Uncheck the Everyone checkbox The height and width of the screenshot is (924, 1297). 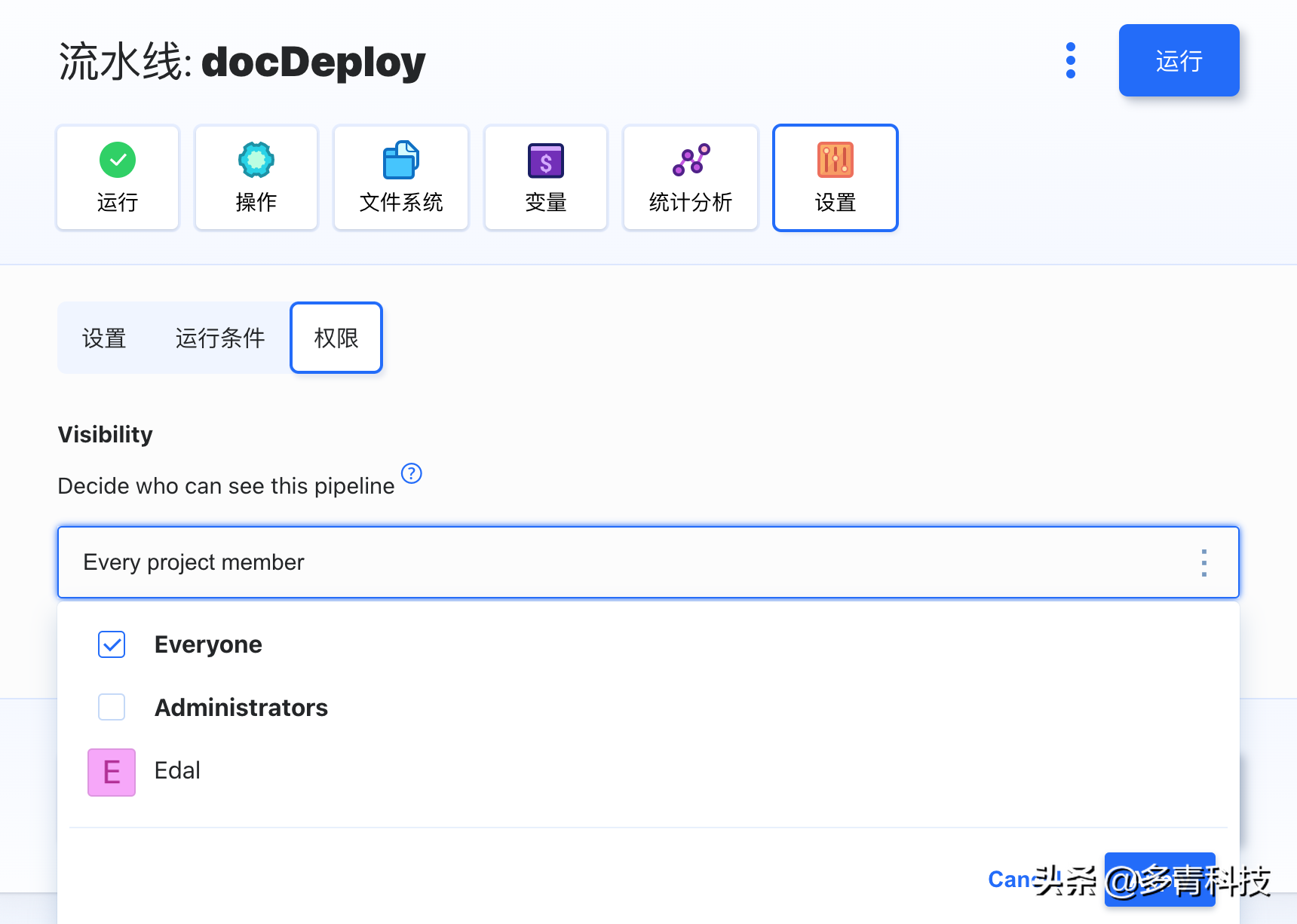[x=111, y=644]
